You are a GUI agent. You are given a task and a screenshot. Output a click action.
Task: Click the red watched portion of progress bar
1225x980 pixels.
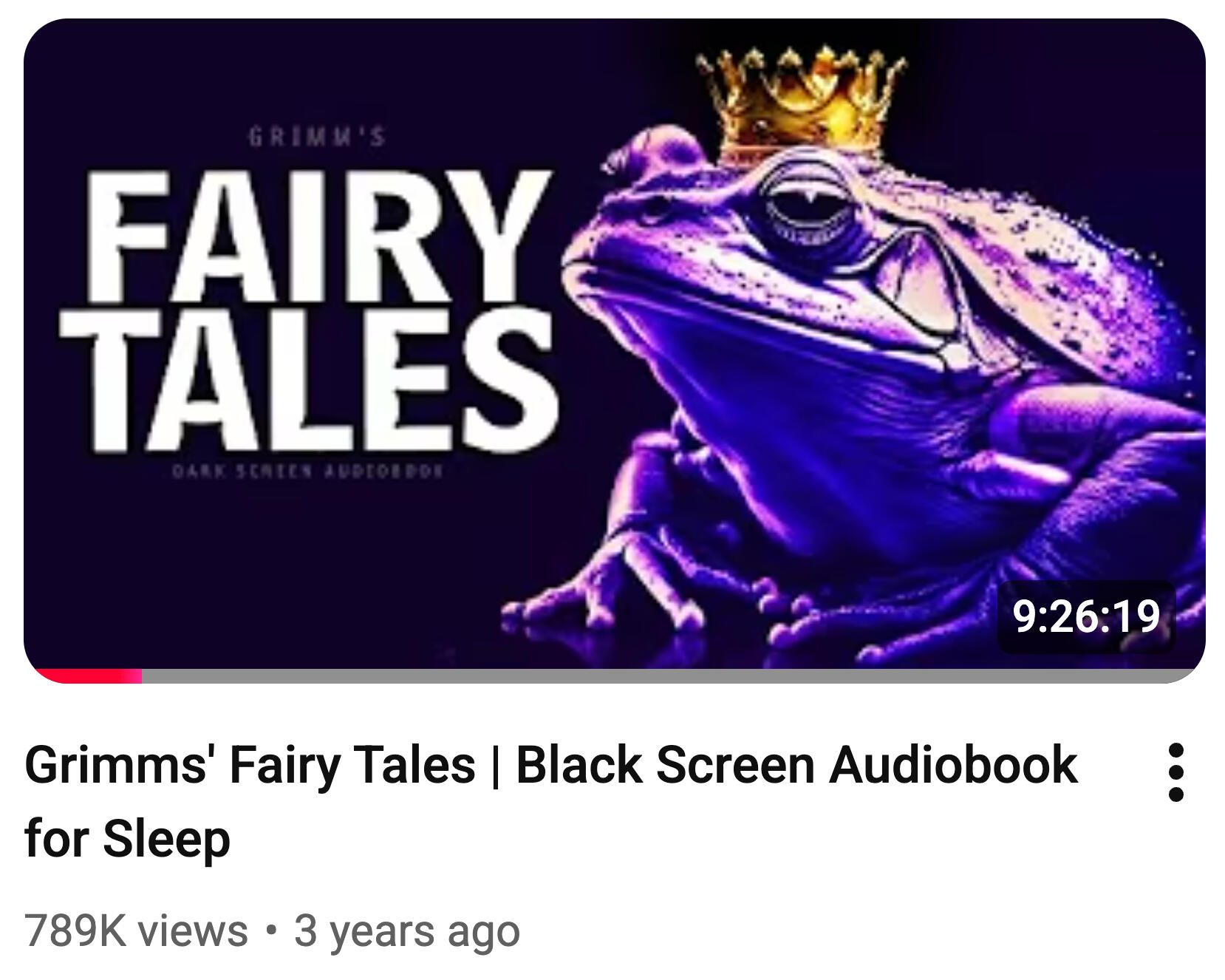click(x=88, y=676)
